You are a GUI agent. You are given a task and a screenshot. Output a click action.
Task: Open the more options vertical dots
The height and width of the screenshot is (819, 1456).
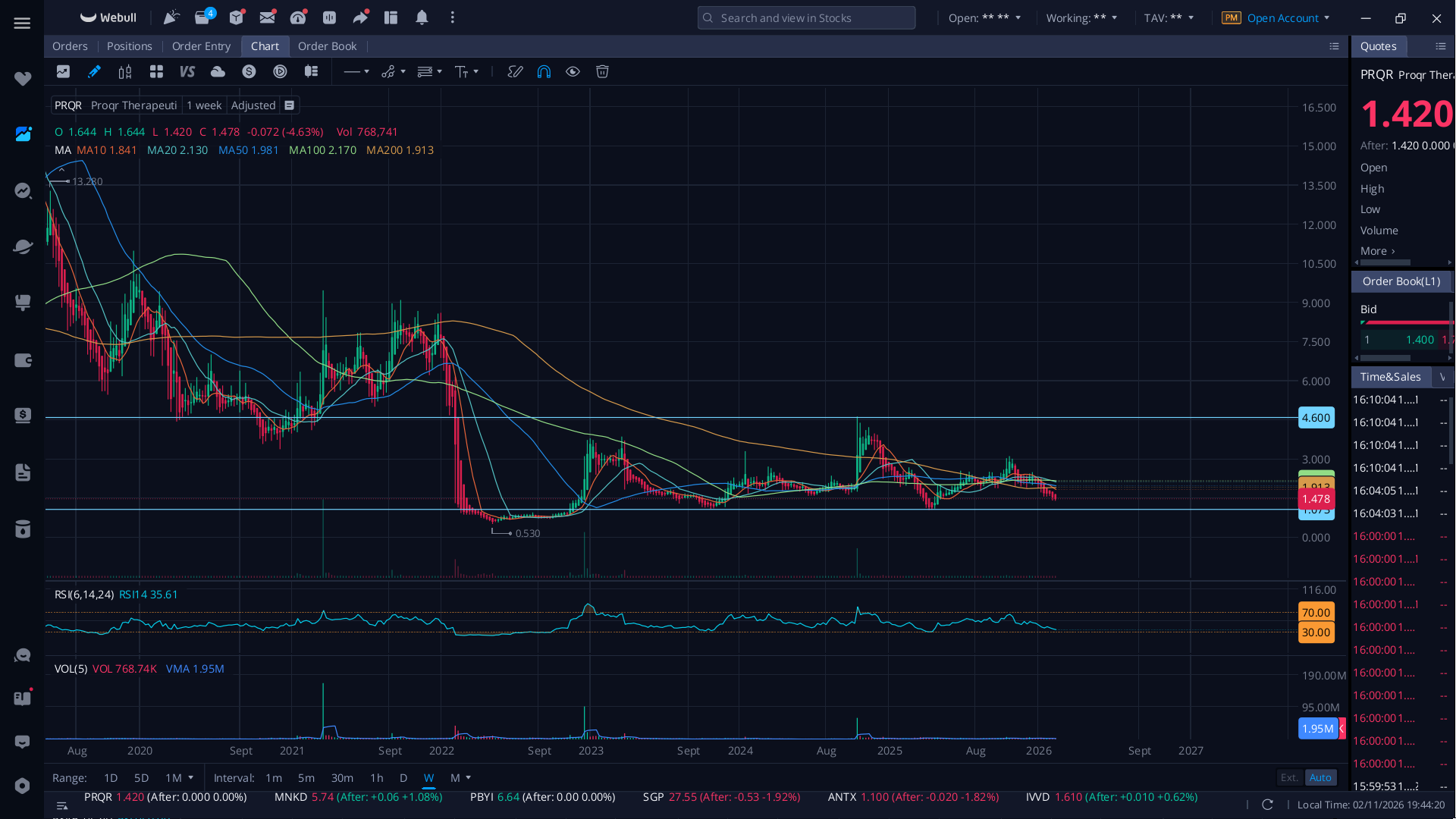pyautogui.click(x=453, y=17)
